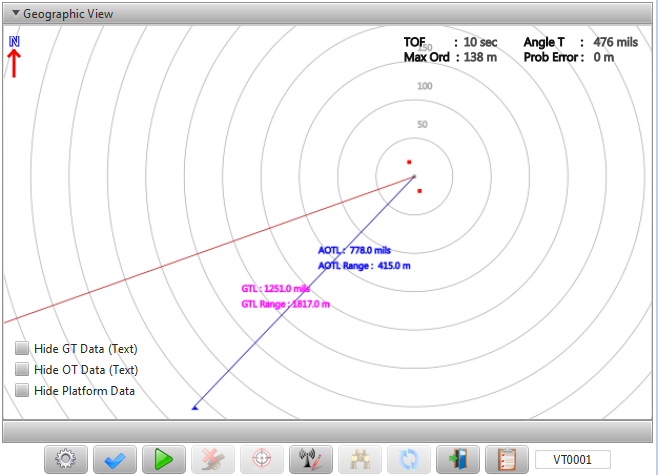
Task: Click the GTL Range 1817.0 m label
Action: point(285,304)
